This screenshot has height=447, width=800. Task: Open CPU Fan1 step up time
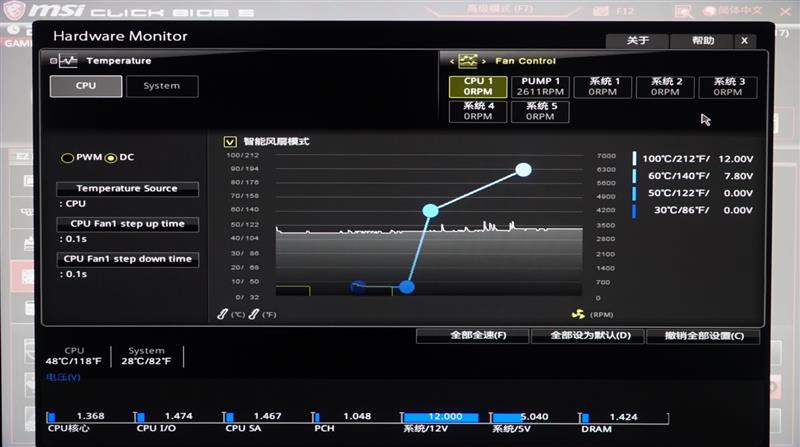point(127,224)
